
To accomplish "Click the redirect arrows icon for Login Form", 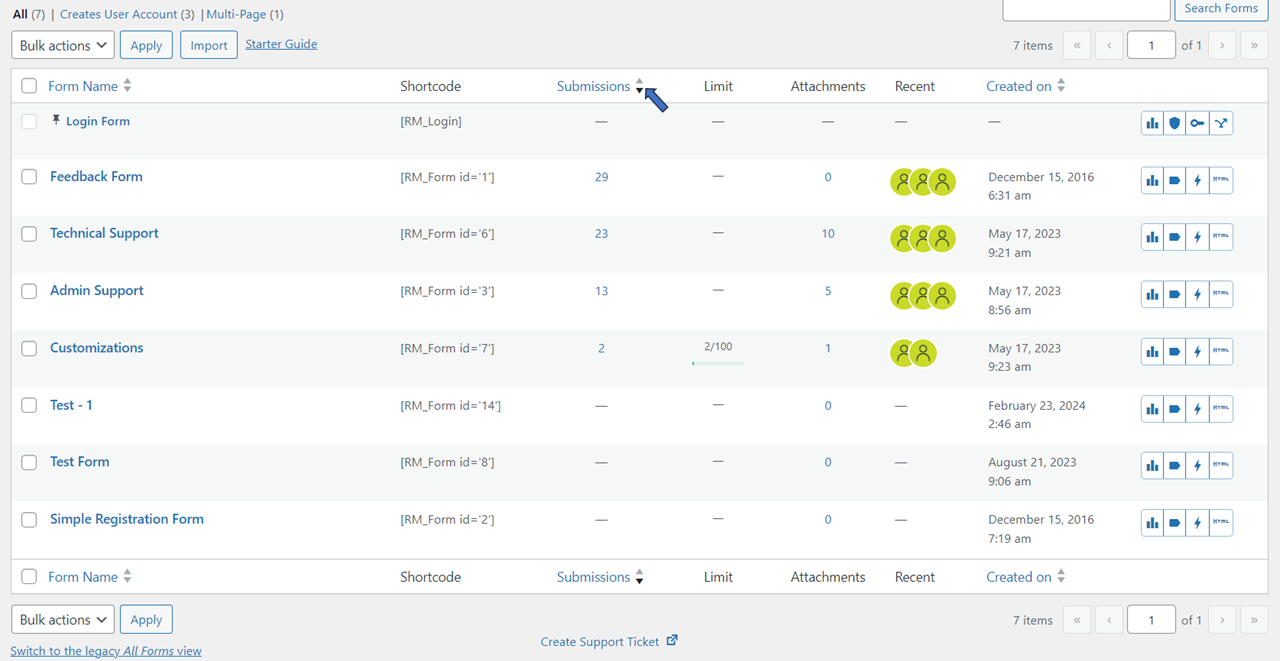I will pyautogui.click(x=1221, y=123).
